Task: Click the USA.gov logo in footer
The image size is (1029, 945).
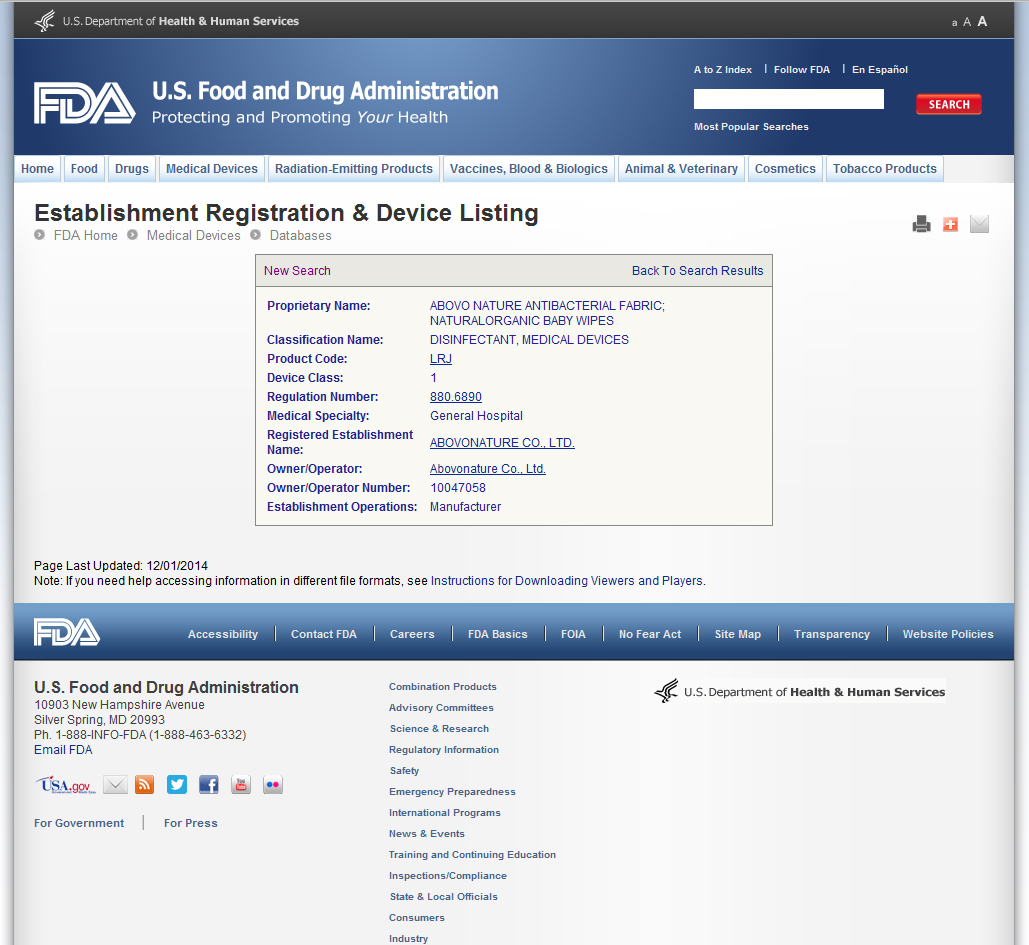Action: (66, 786)
